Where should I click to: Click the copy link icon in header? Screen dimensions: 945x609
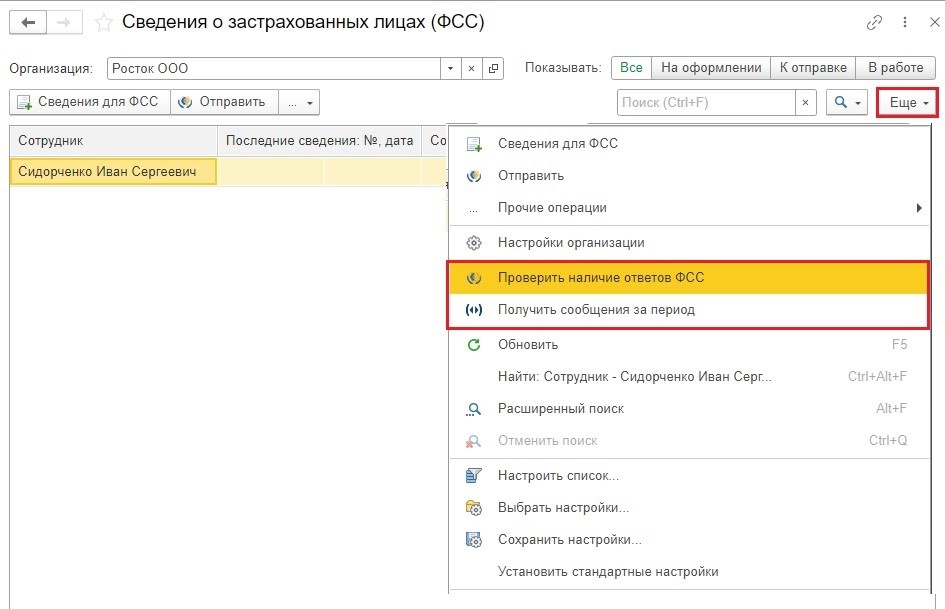pos(875,22)
